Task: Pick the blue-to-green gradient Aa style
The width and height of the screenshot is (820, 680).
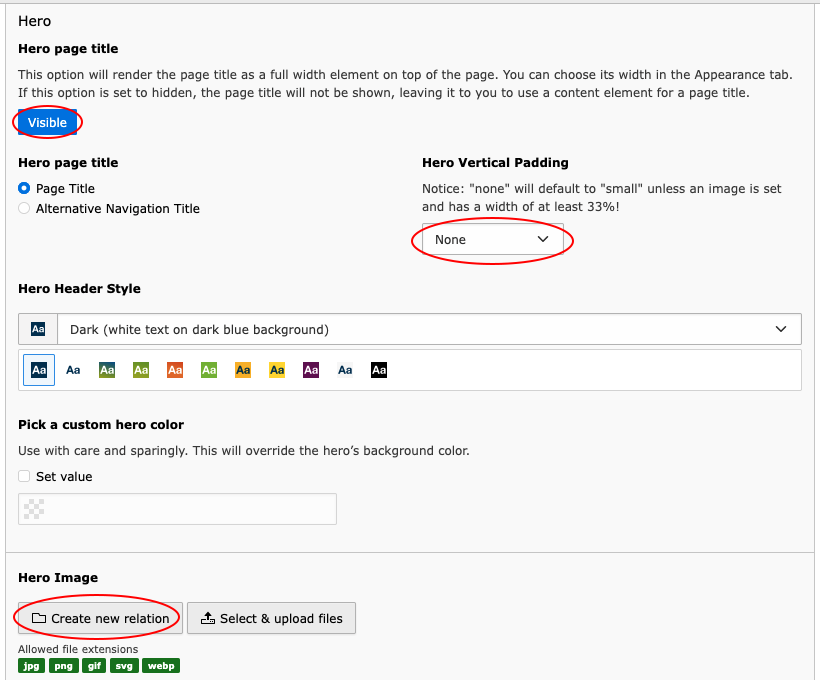Action: (107, 370)
